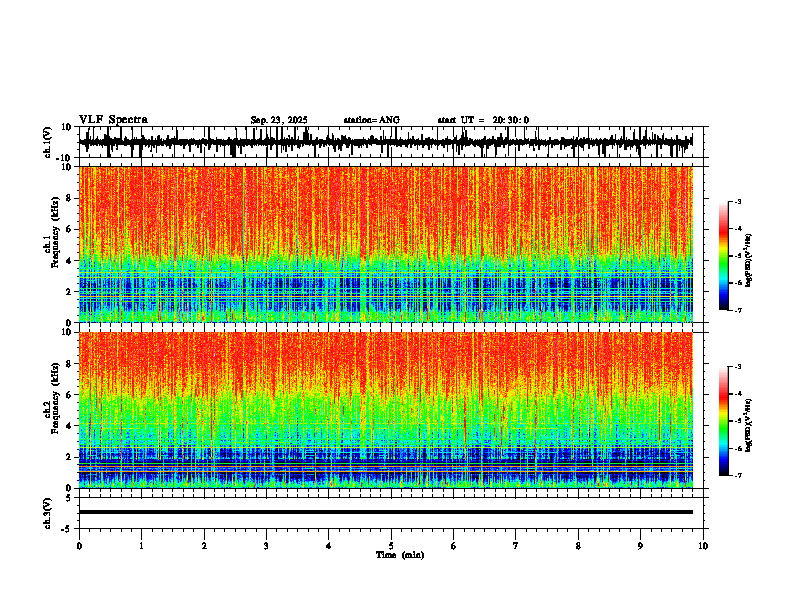Click the 'ch.1(V)' waveform axis label
Viewport: 792px width, 612px height.
pos(48,142)
